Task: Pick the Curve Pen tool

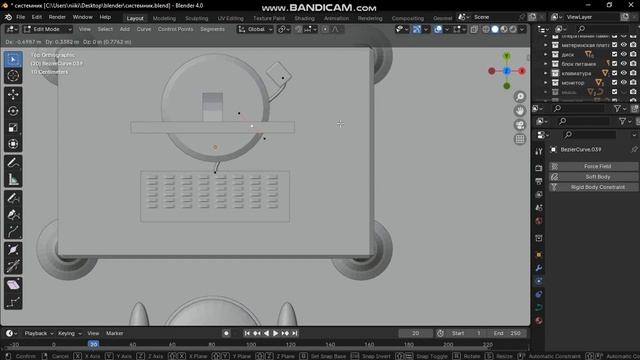Action: [x=13, y=215]
